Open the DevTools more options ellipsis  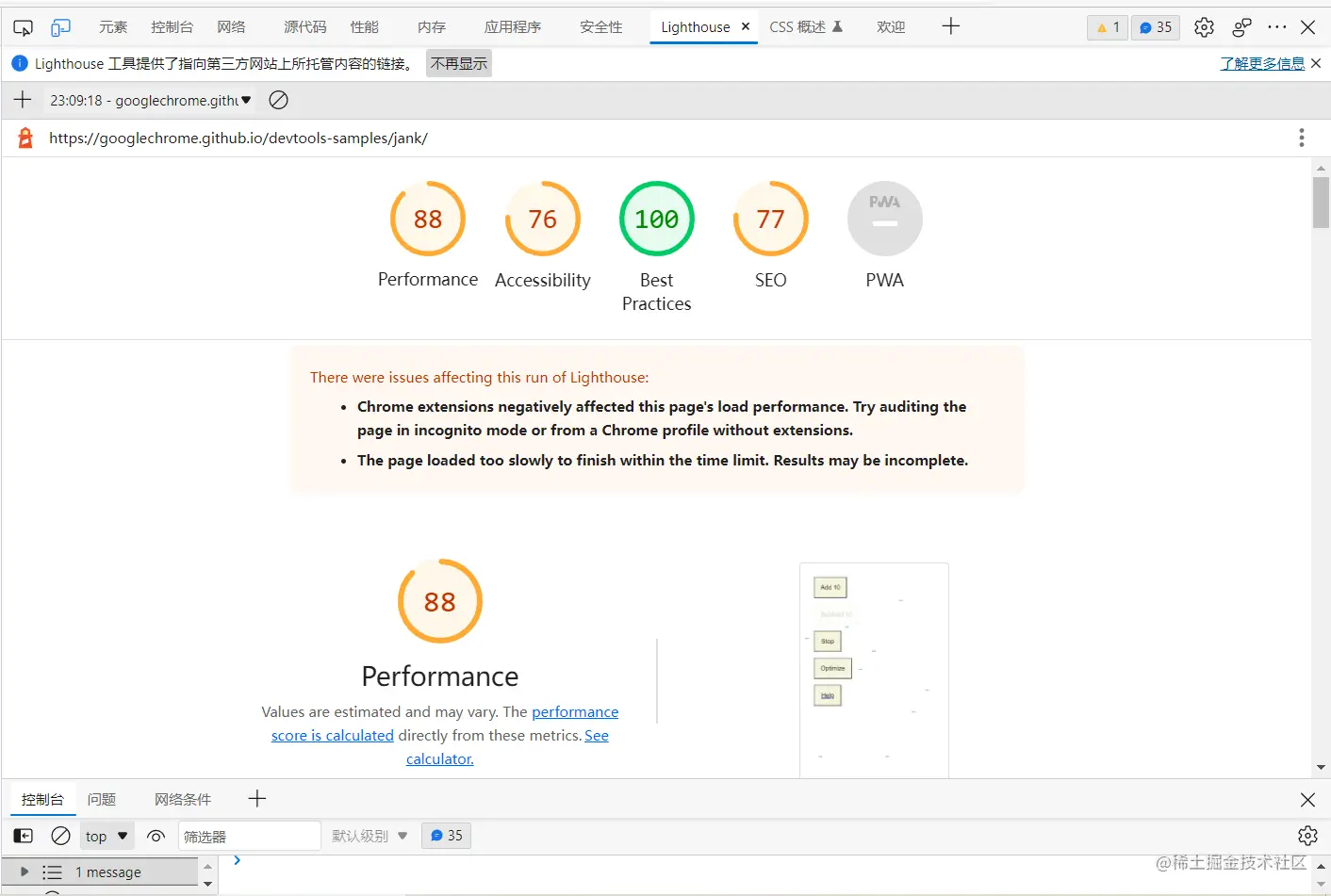[x=1277, y=27]
